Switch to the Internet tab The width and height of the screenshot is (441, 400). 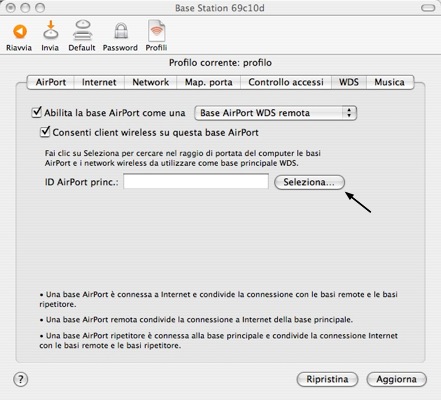99,82
